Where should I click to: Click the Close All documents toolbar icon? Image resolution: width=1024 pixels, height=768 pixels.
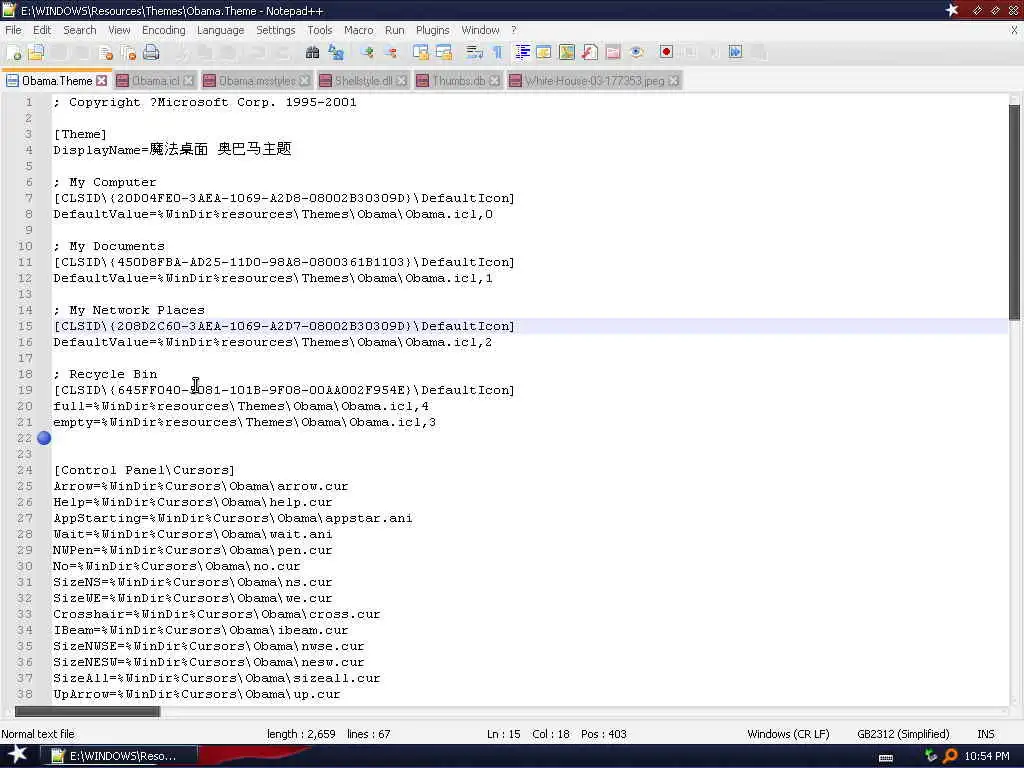129,53
